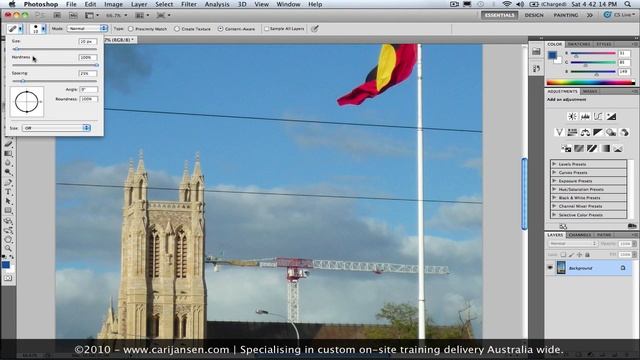Select the Blur tool in the toolbox
Viewport: 640px width, 360px height.
coord(8,163)
